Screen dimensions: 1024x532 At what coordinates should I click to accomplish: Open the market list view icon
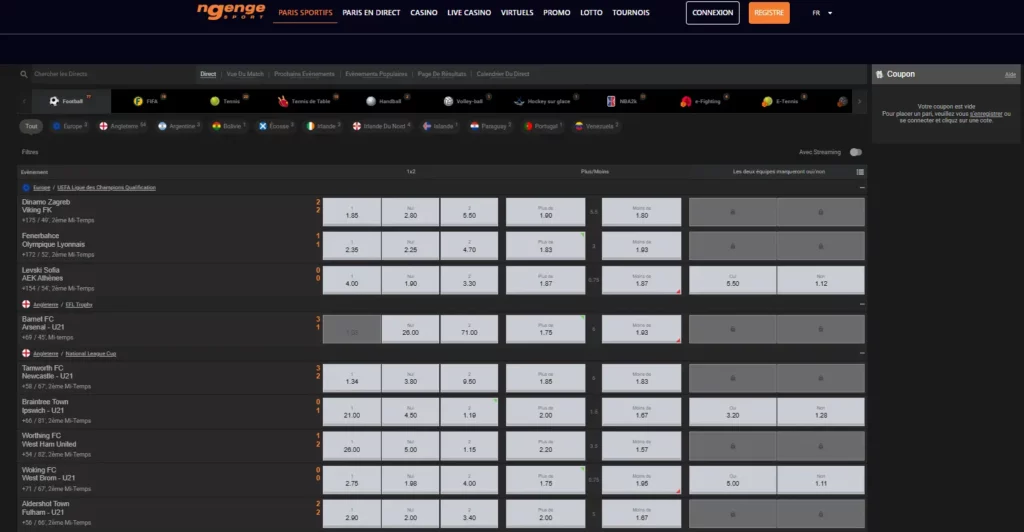(x=860, y=172)
